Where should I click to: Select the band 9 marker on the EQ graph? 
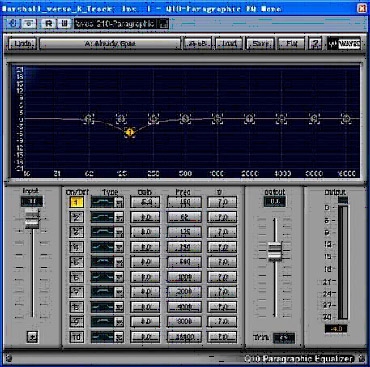(x=314, y=119)
